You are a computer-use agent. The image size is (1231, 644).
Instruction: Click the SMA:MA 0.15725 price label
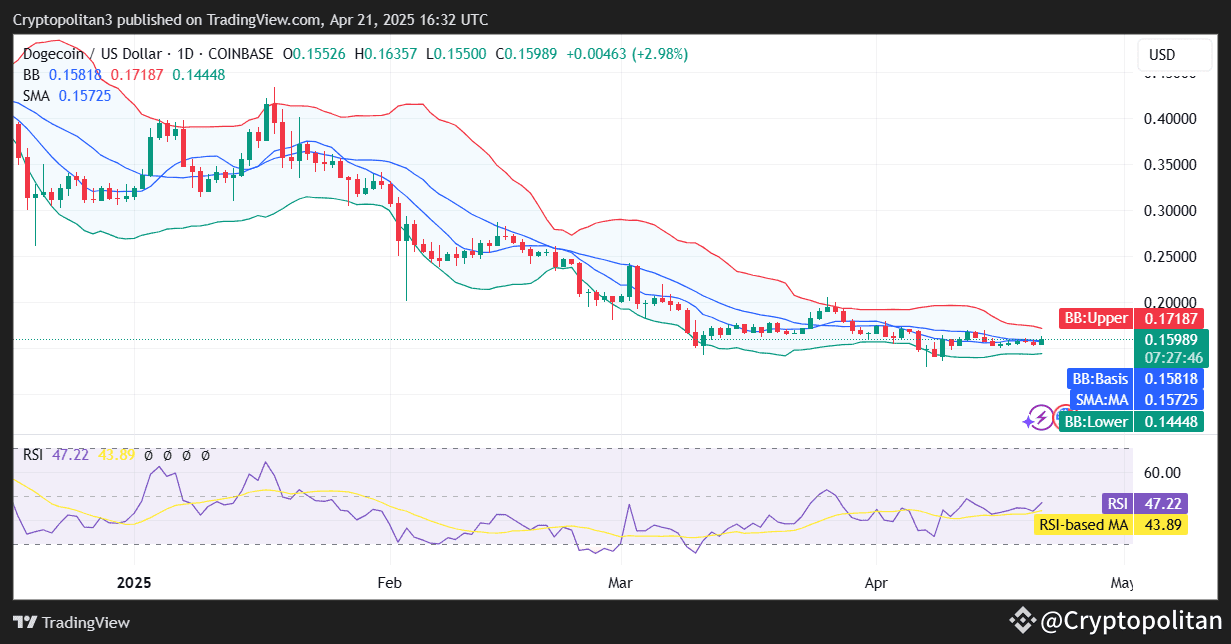tap(1136, 399)
